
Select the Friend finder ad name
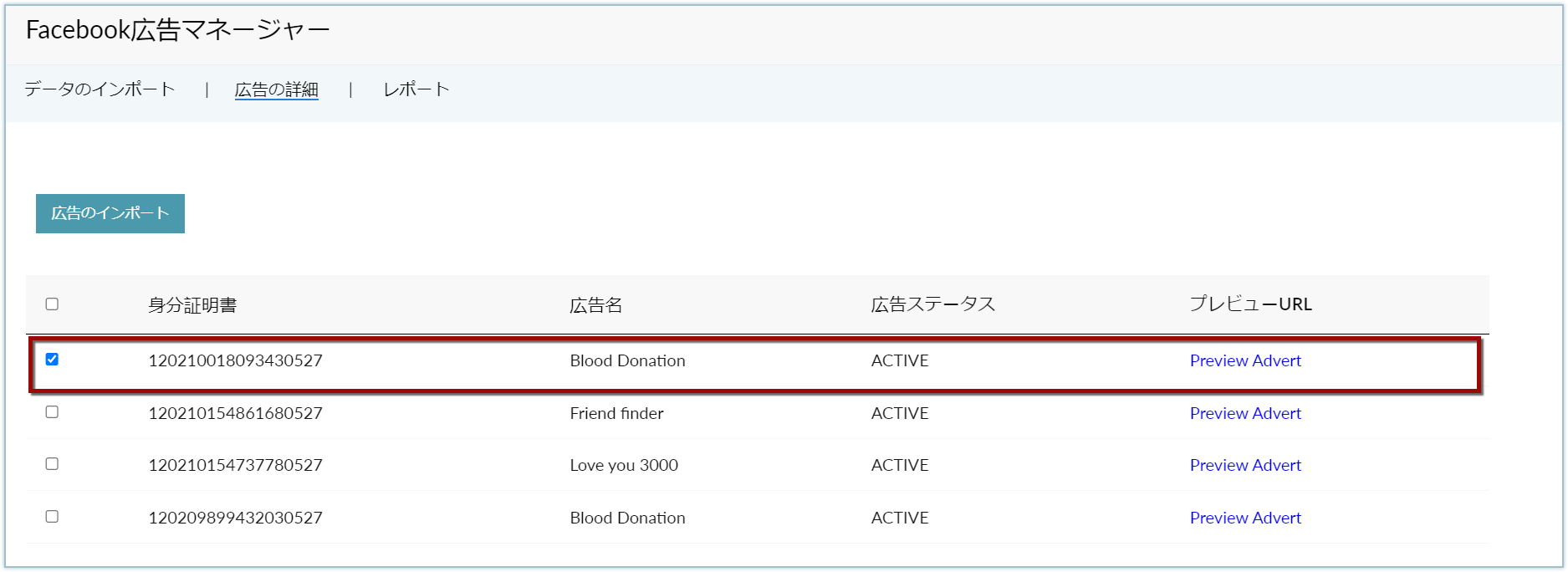pos(617,413)
